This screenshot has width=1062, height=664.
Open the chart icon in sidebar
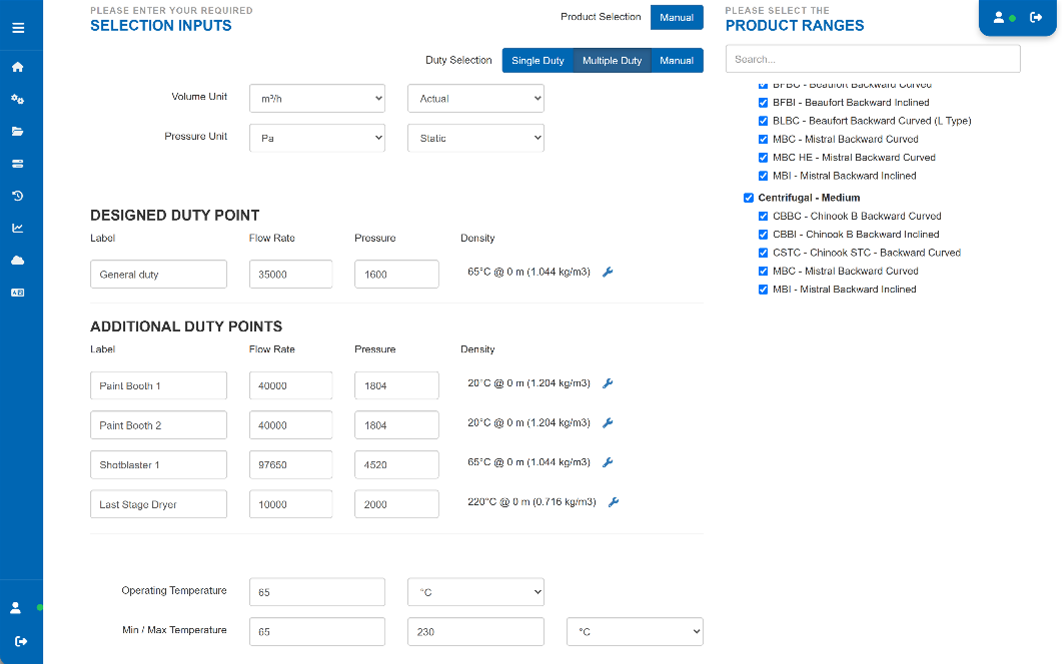(18, 228)
